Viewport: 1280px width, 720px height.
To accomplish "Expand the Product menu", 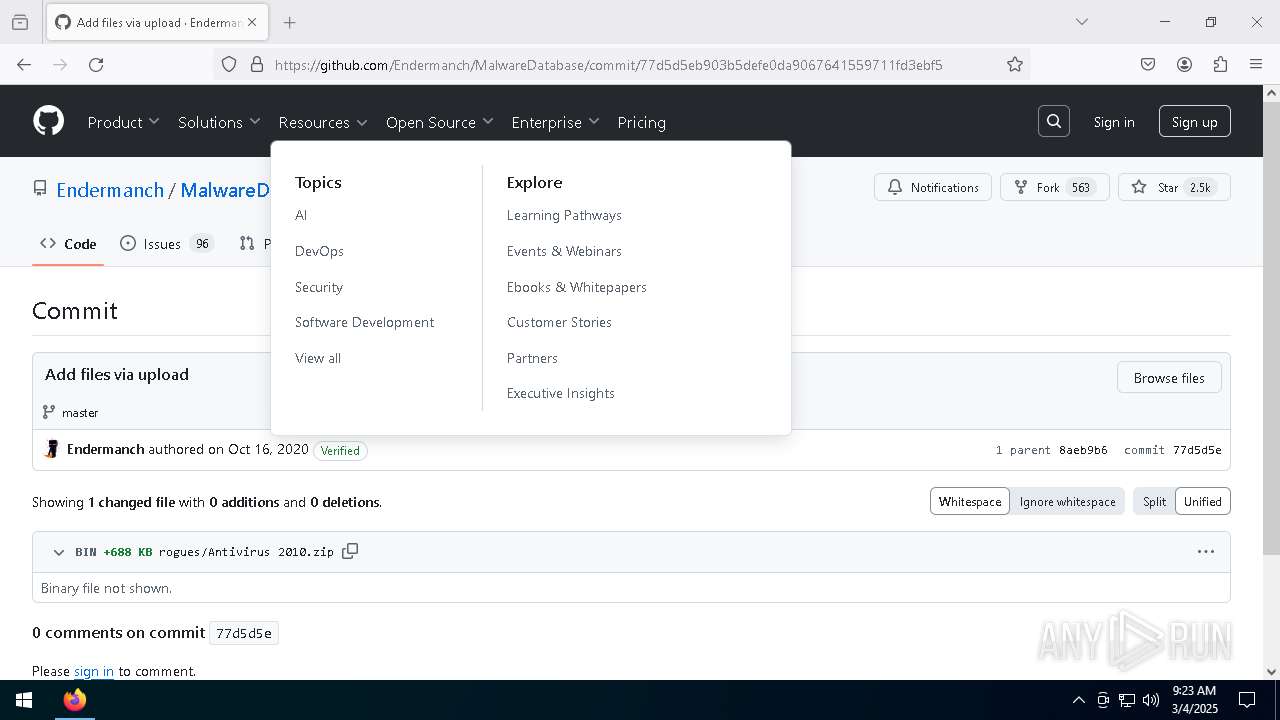I will coord(123,122).
